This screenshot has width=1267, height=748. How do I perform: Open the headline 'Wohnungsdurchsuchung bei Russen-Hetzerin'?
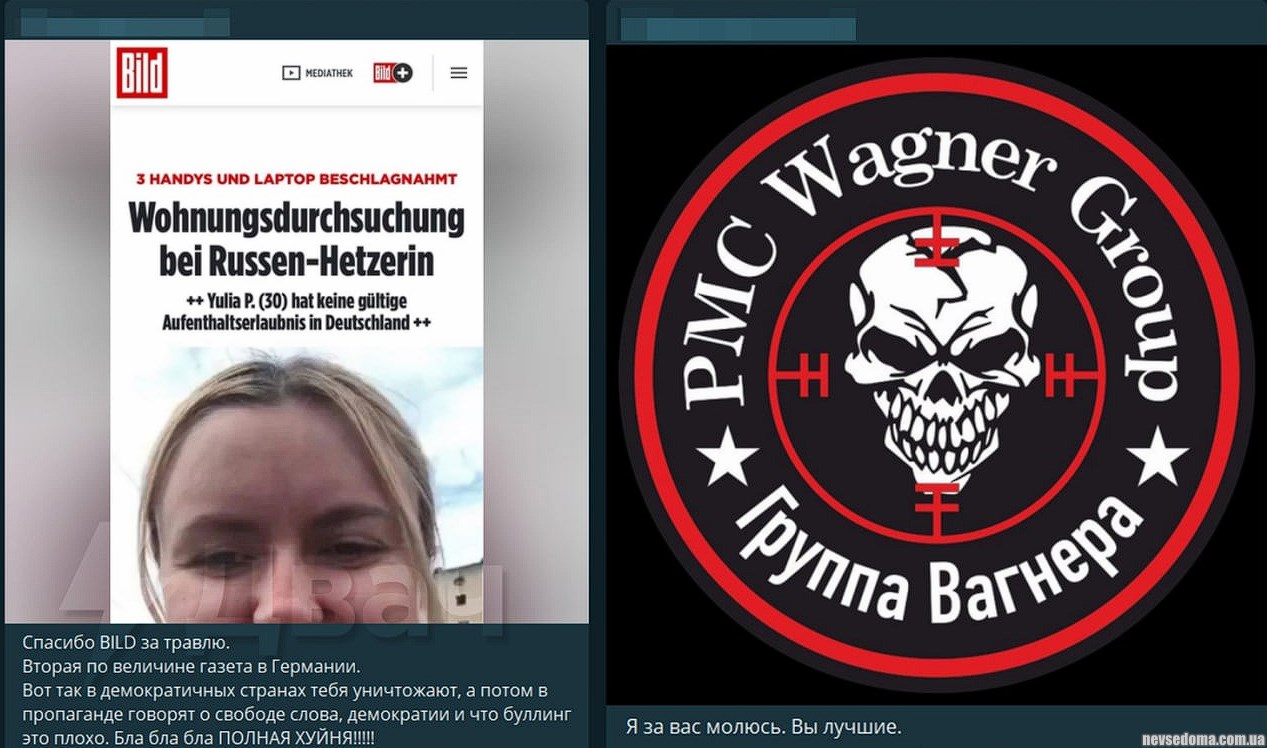[x=296, y=240]
